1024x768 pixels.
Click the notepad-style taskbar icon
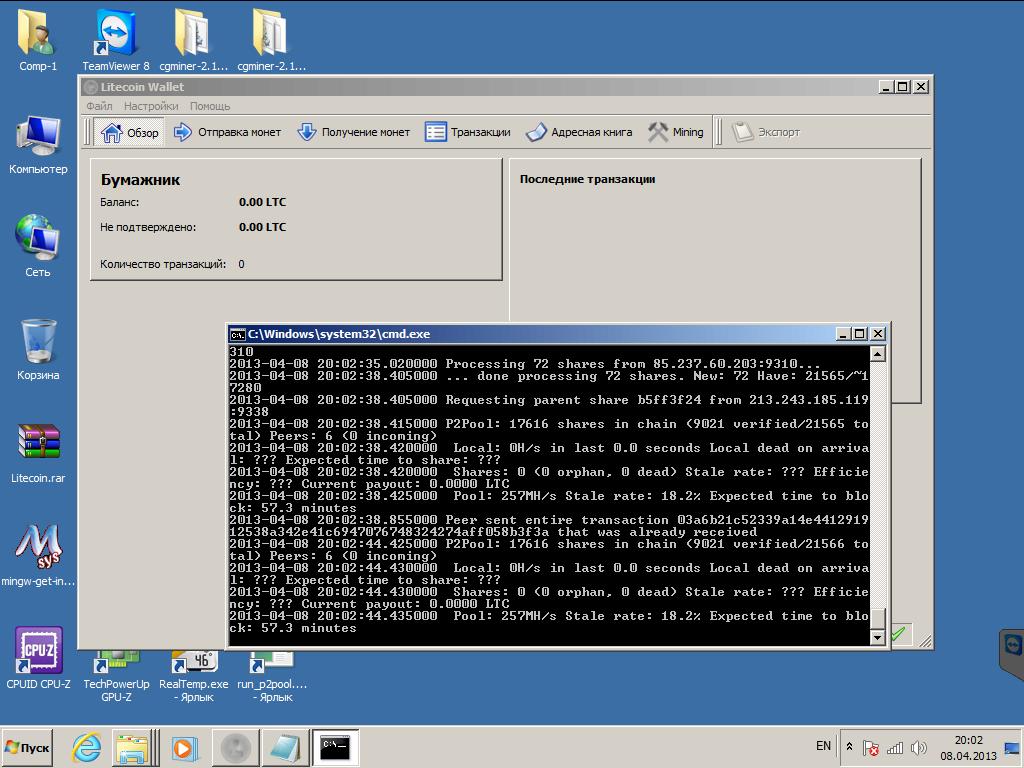285,747
